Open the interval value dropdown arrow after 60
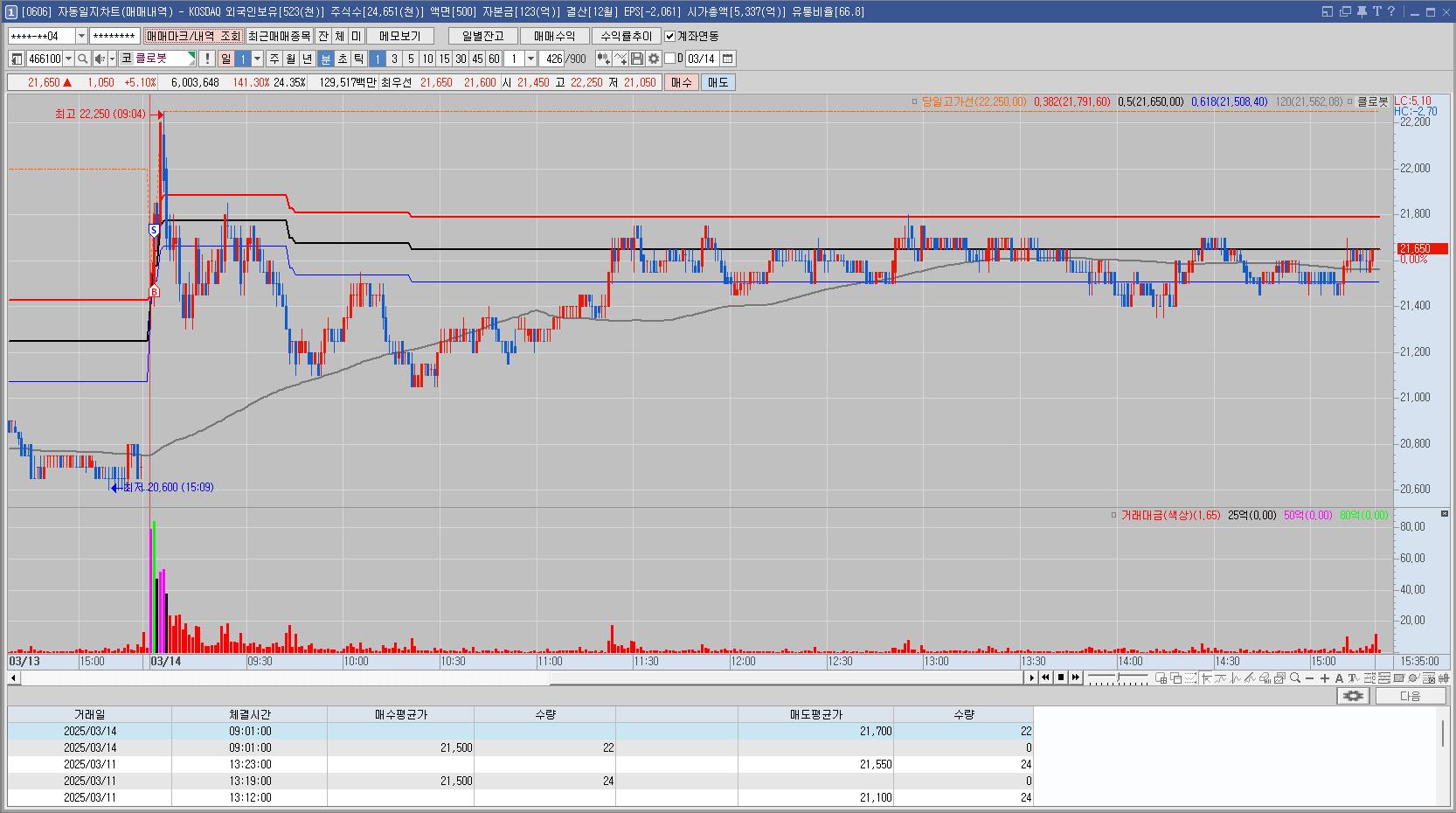This screenshot has width=1456, height=813. (x=530, y=59)
